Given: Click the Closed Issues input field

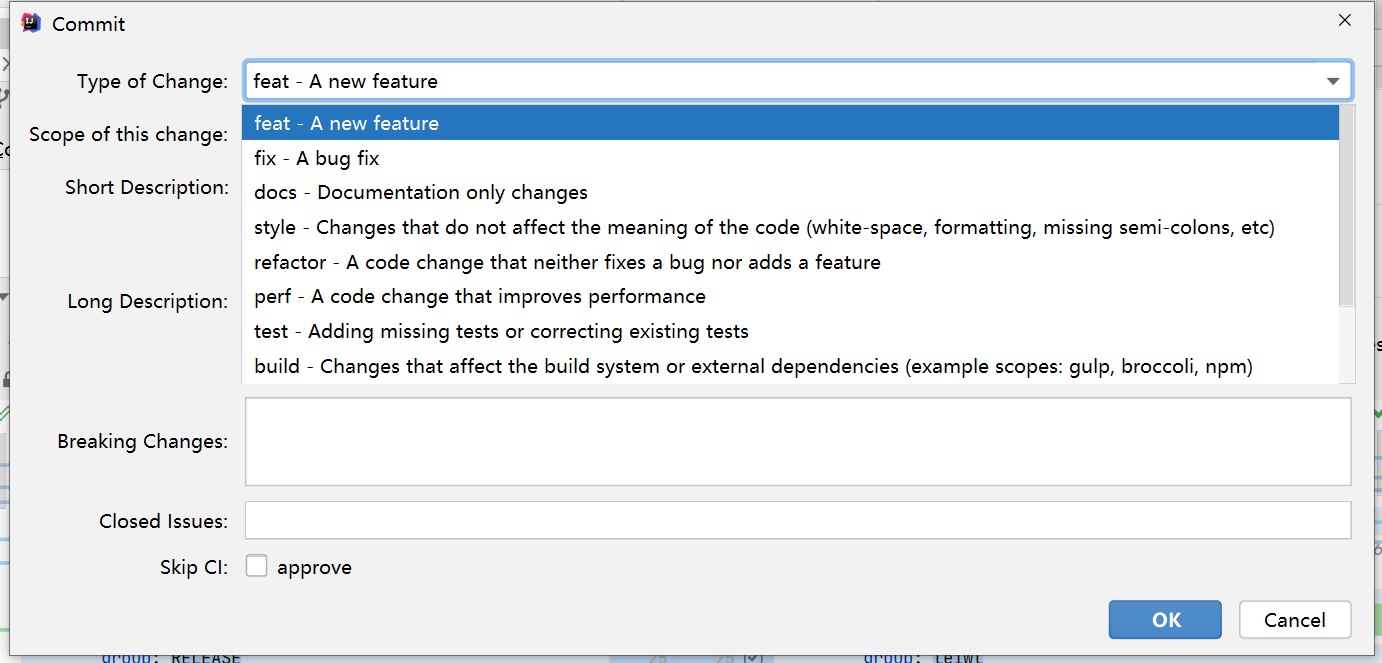Looking at the screenshot, I should point(797,520).
